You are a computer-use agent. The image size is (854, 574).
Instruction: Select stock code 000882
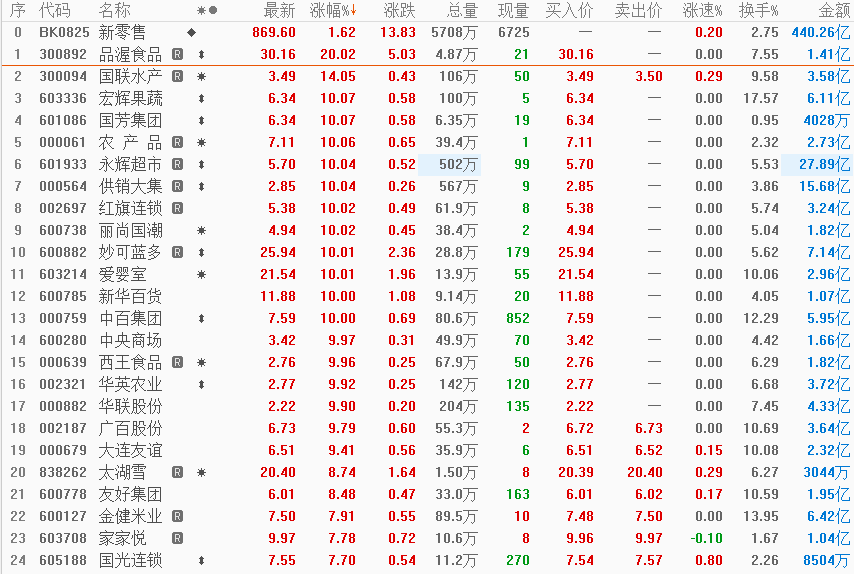(63, 406)
